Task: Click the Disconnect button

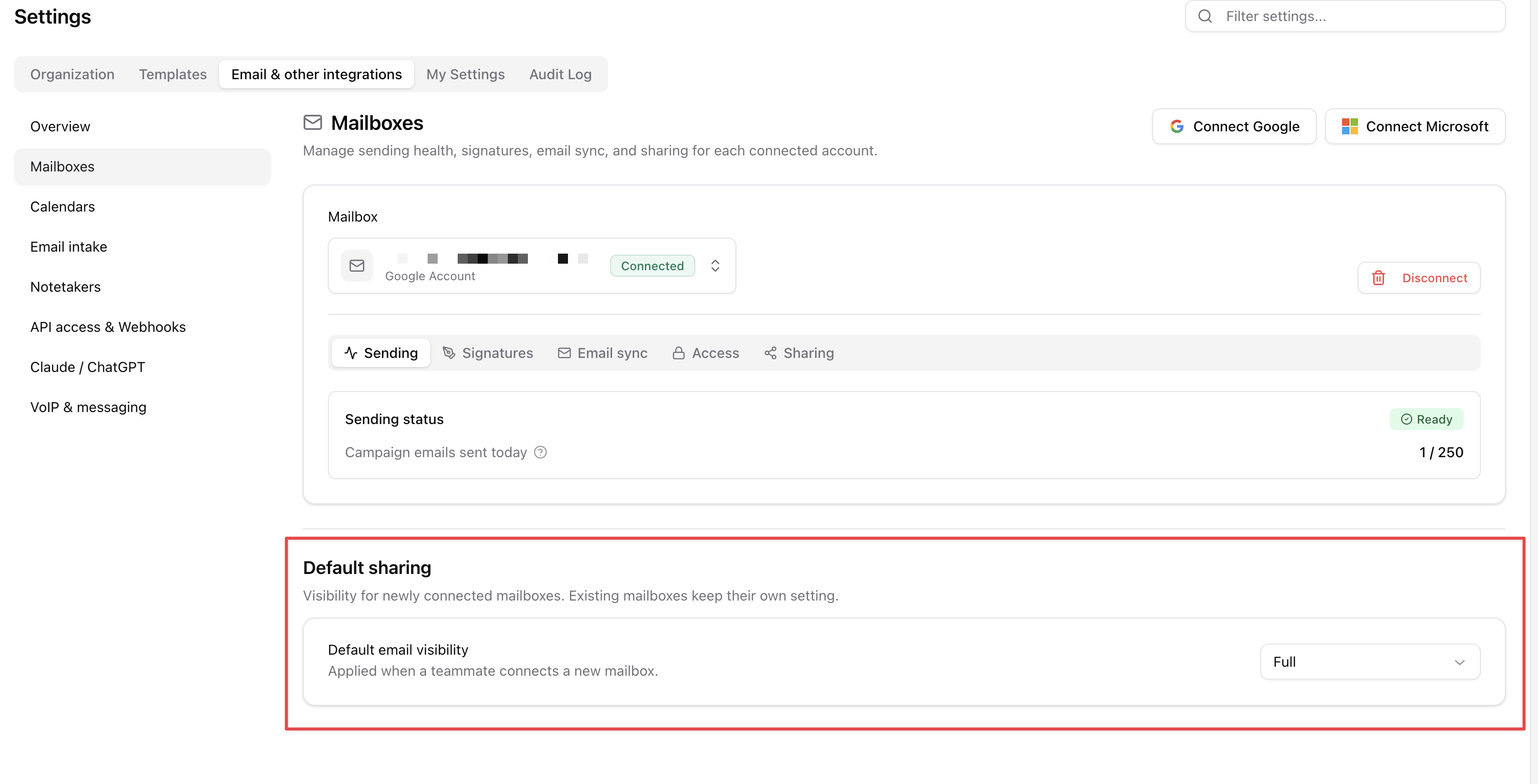Action: coord(1418,278)
